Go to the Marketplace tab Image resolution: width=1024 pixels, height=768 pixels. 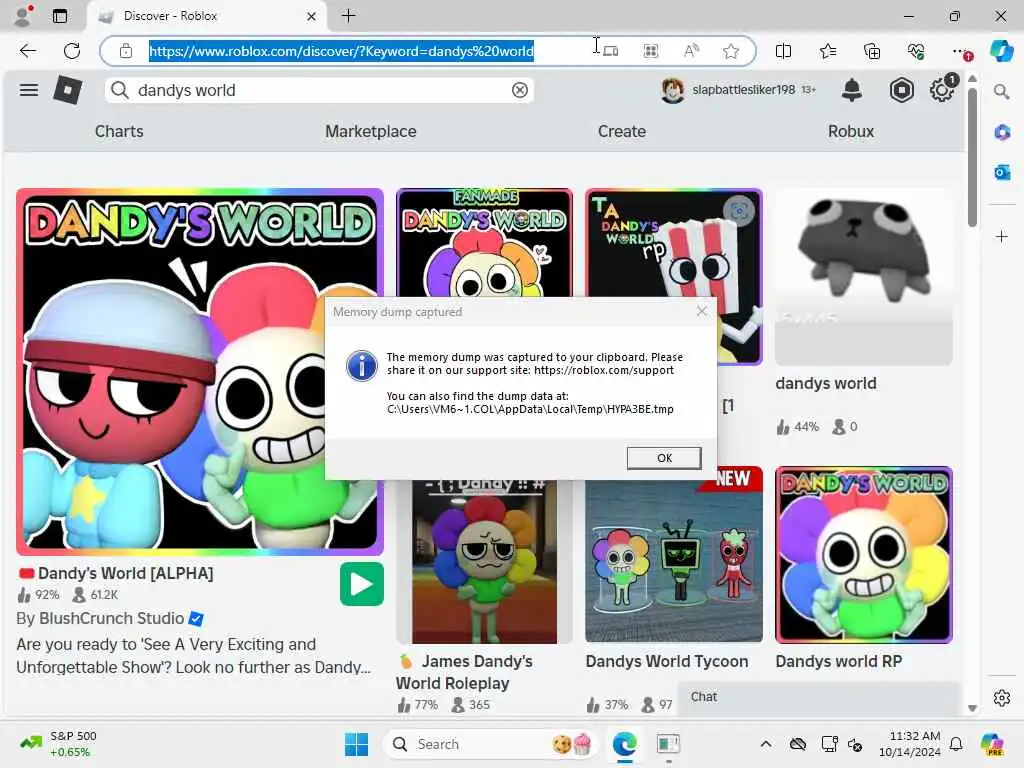(371, 131)
